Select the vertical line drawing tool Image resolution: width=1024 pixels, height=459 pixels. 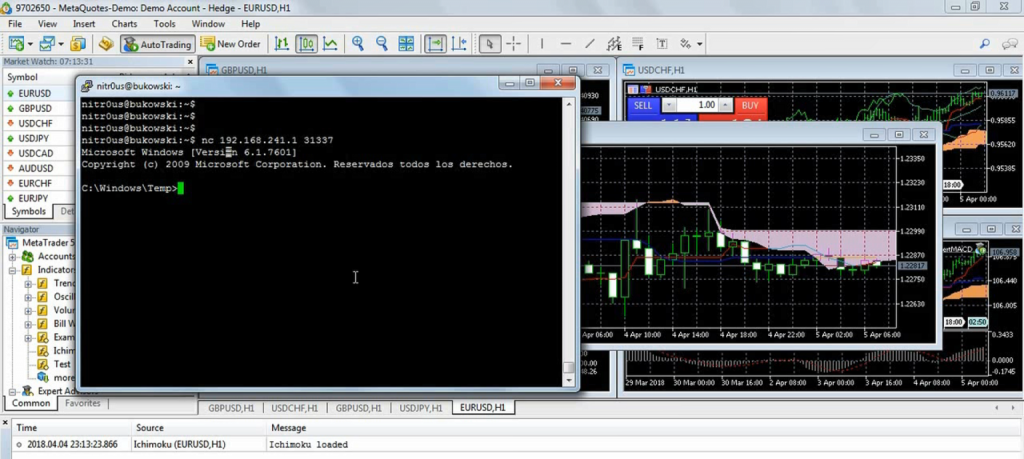tap(541, 44)
